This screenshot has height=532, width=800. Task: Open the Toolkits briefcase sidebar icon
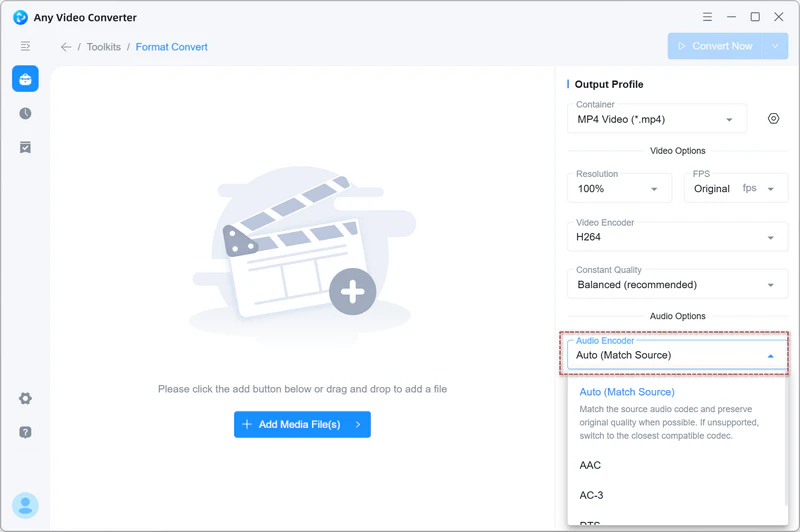[x=25, y=79]
